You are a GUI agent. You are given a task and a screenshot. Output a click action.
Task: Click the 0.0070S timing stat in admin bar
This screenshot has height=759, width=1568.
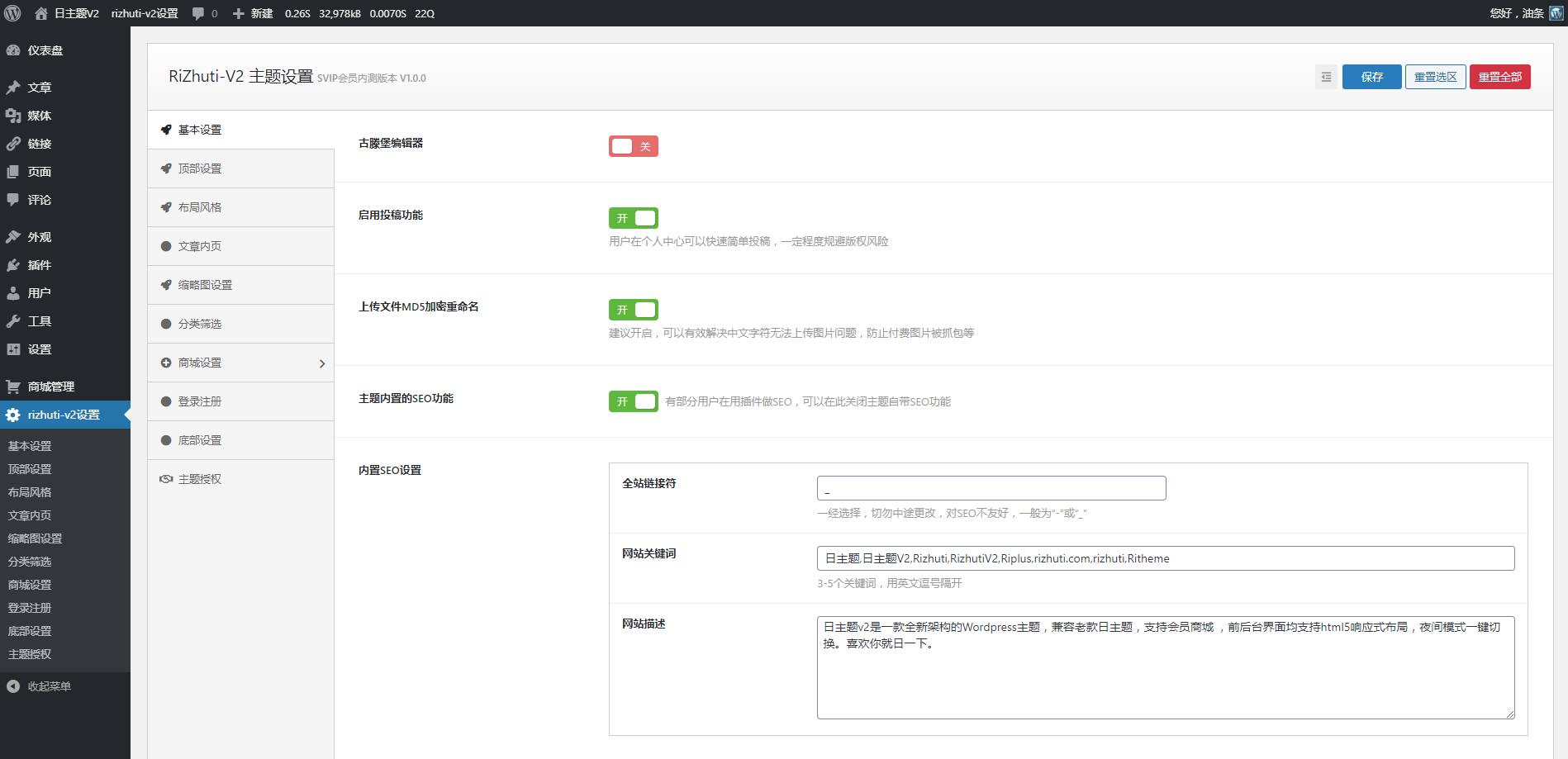click(387, 13)
